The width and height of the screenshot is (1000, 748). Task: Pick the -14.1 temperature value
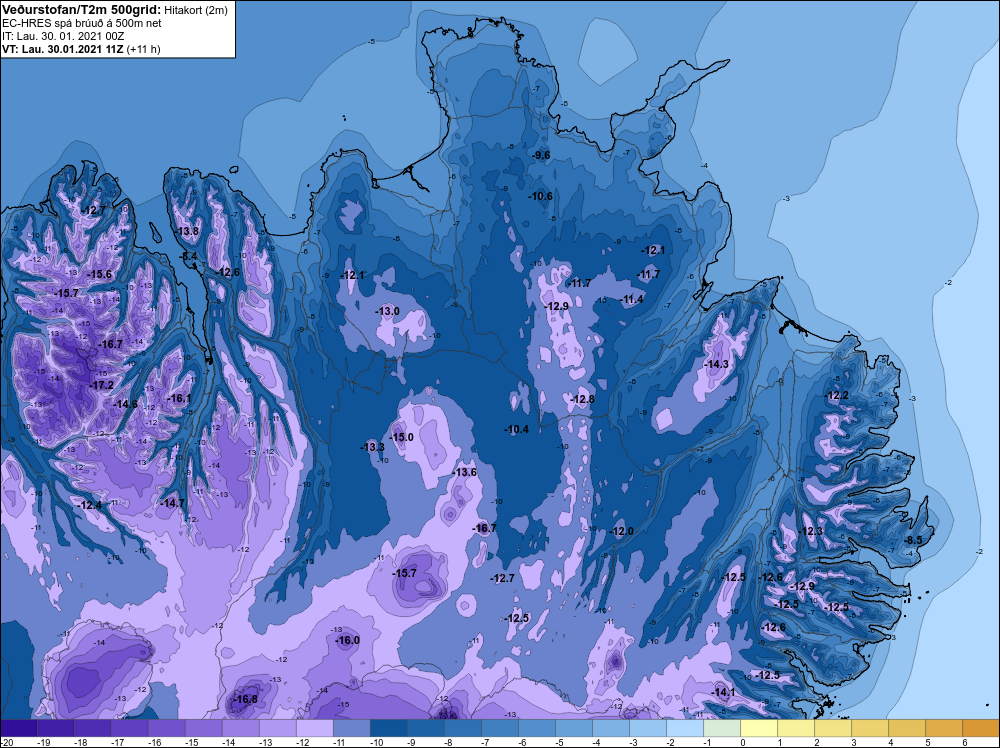[x=724, y=692]
